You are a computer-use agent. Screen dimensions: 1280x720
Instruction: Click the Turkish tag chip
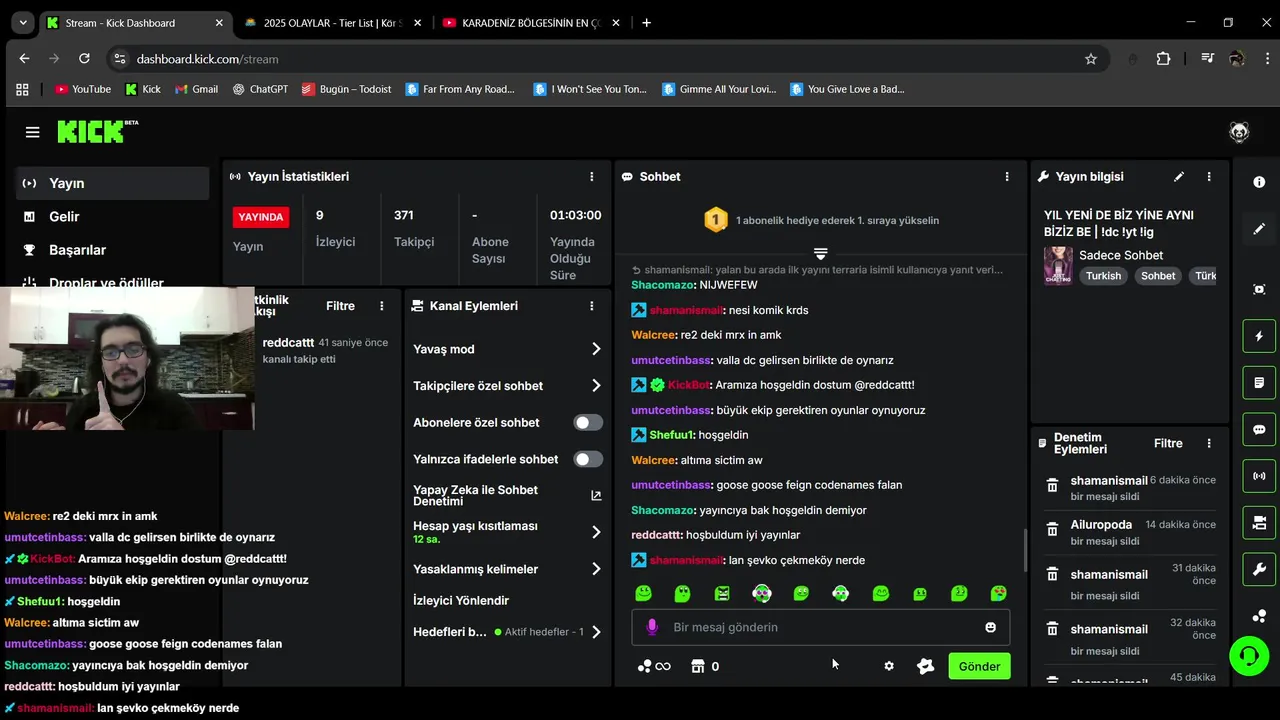click(x=1104, y=276)
